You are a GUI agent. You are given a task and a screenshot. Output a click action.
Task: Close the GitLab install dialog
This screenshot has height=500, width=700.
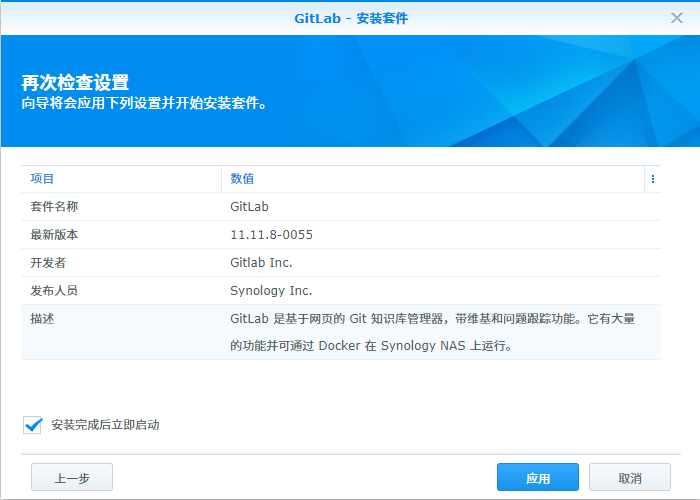coord(677,18)
